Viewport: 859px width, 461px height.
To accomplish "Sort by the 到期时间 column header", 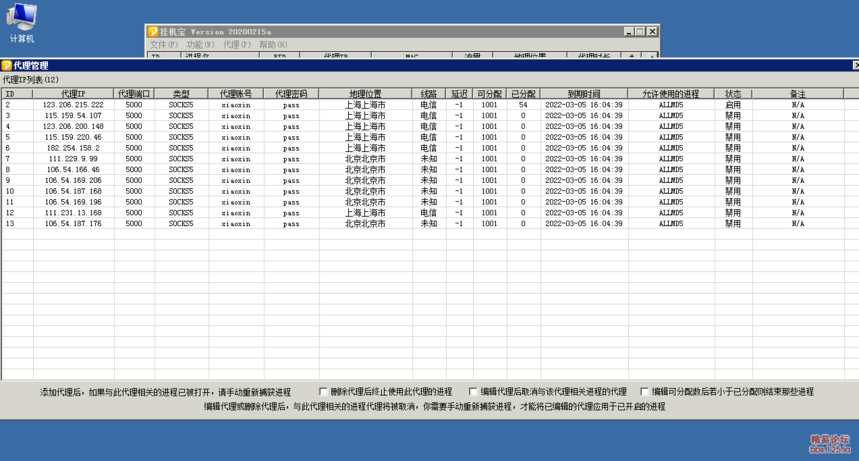I will [x=584, y=94].
